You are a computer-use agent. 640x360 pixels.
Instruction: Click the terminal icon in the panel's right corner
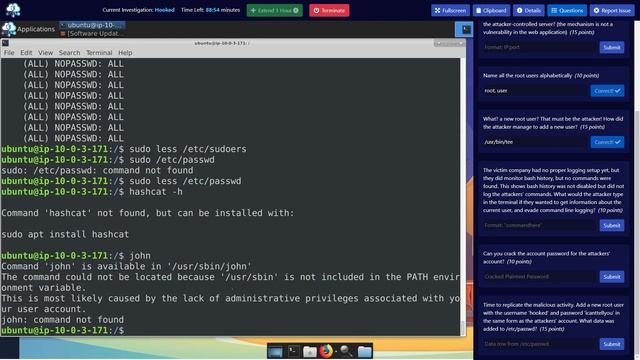tap(466, 29)
